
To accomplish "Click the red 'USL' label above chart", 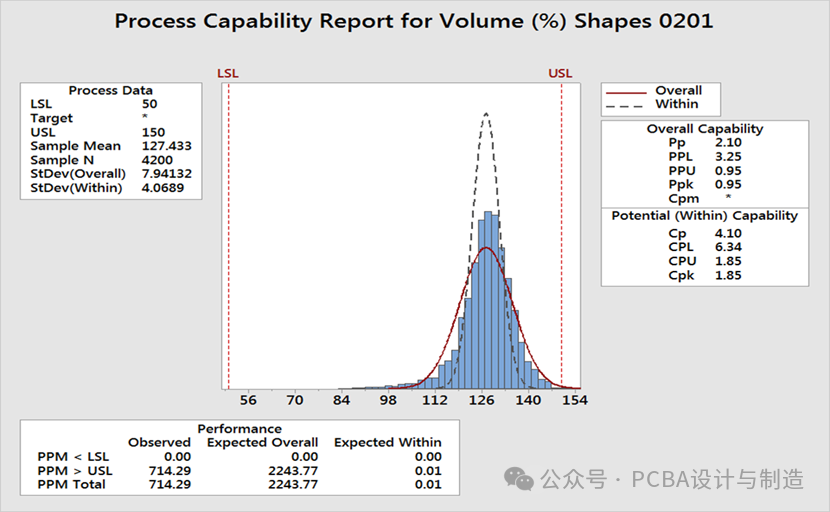I will click(x=560, y=73).
